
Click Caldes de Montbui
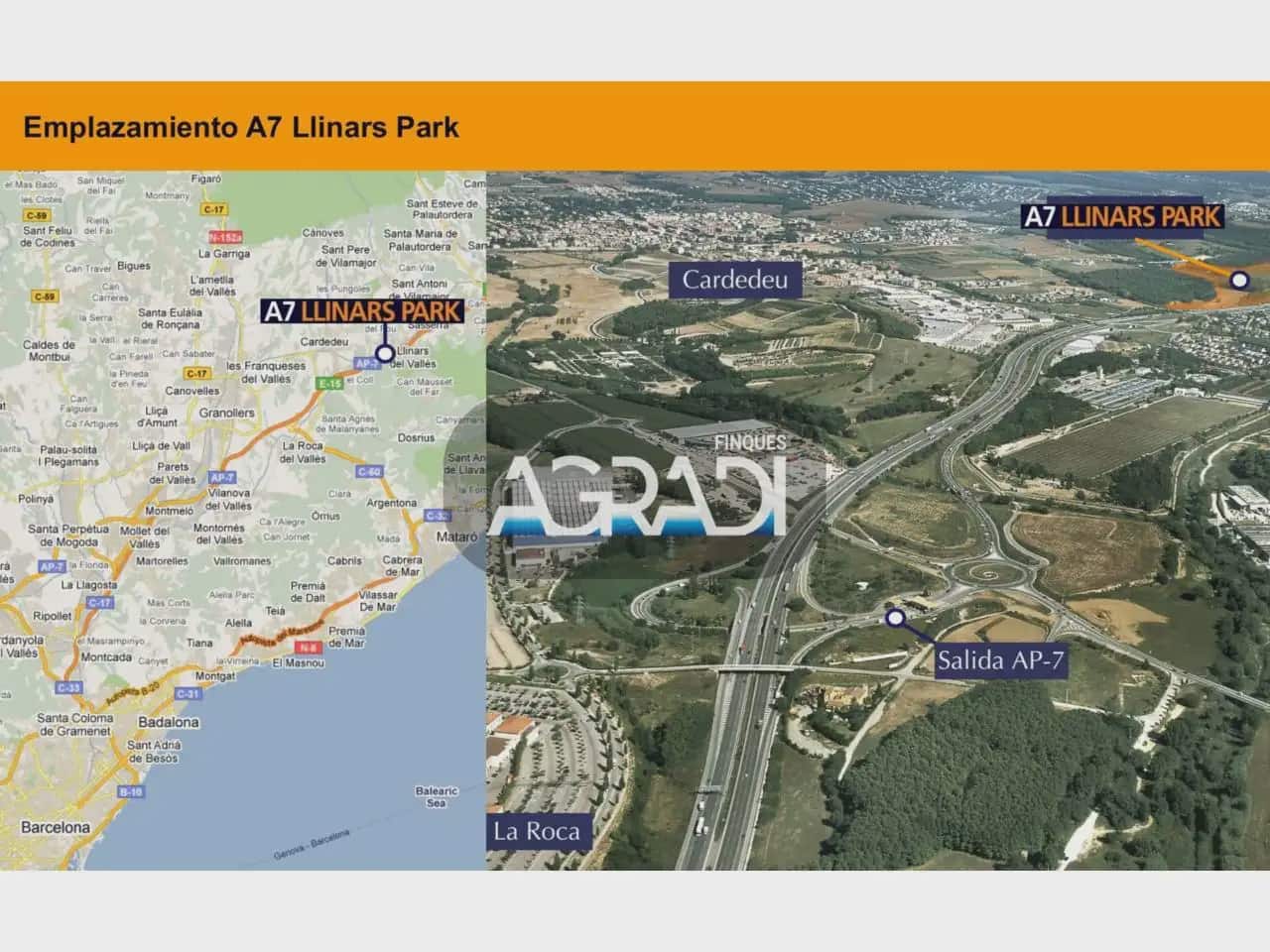[48, 350]
